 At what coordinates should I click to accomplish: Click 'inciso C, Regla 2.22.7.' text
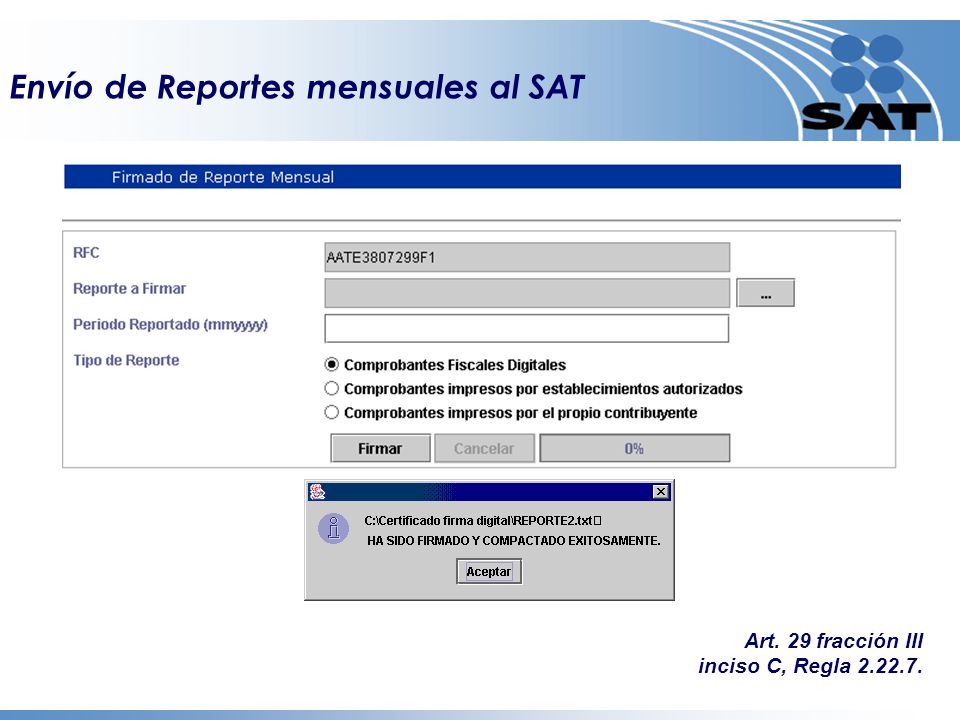811,666
